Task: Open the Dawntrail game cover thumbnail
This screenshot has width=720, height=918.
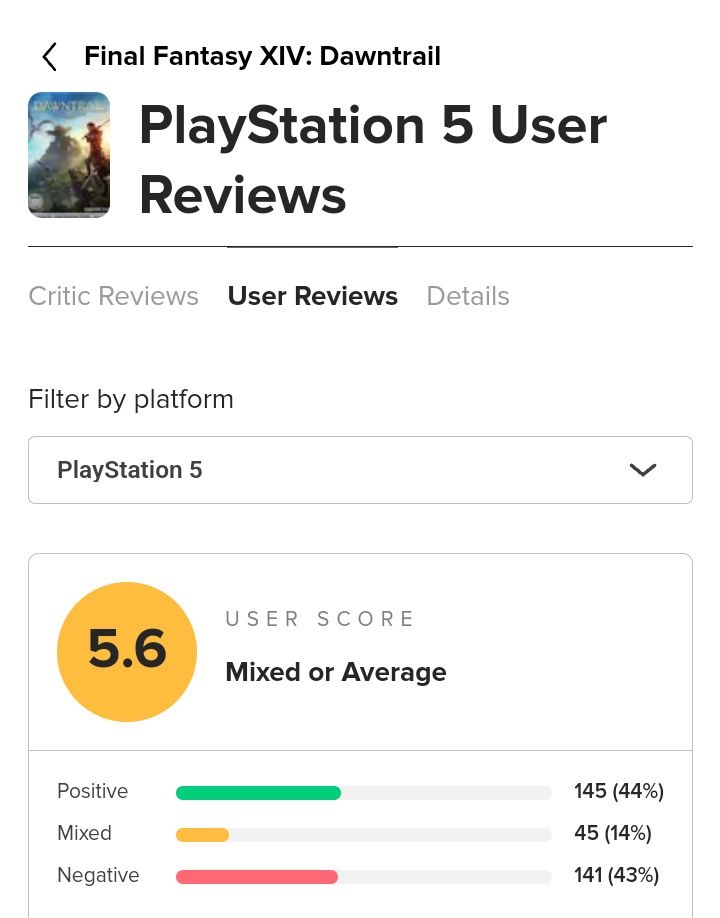Action: click(69, 155)
